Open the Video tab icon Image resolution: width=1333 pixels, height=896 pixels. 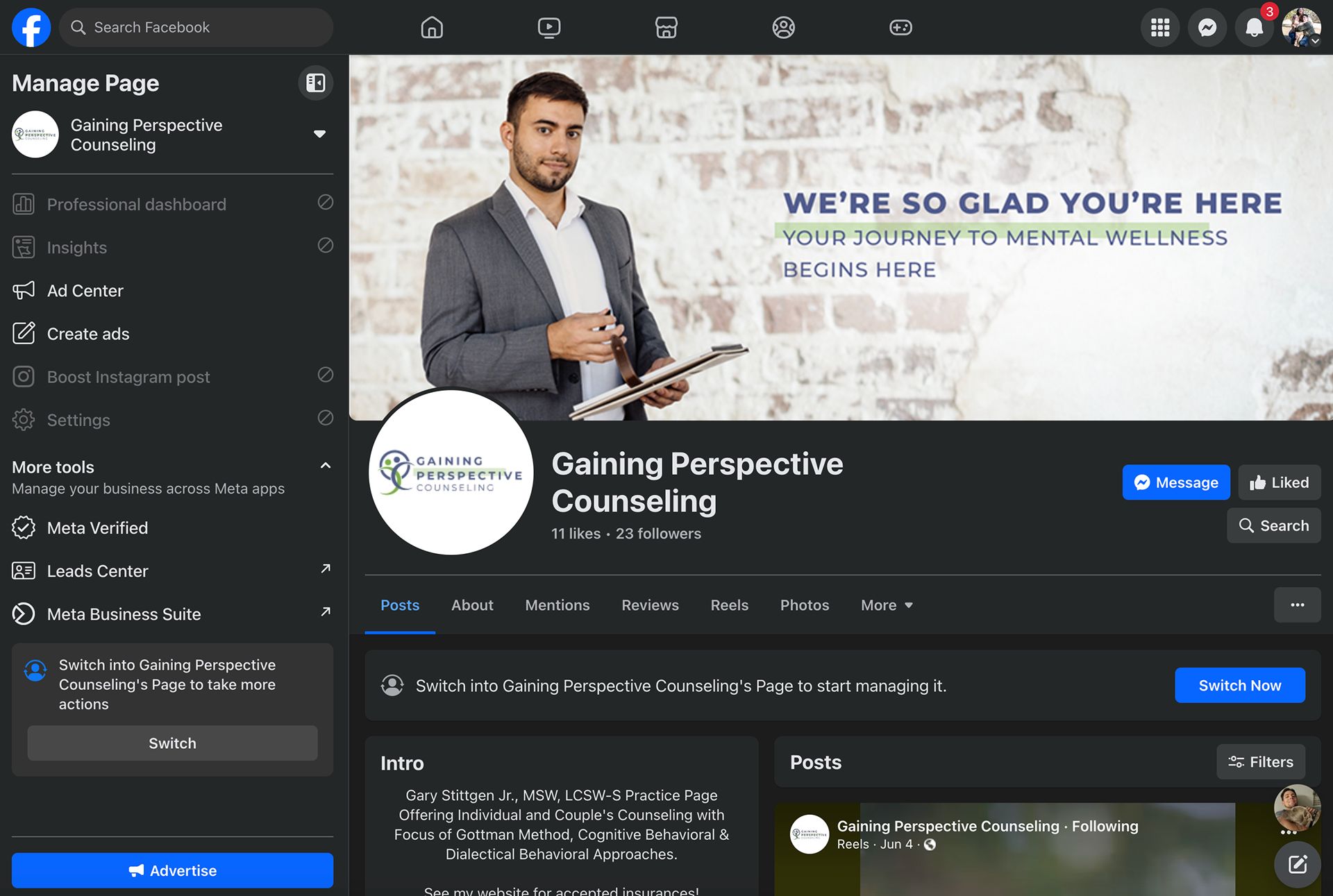coord(549,28)
